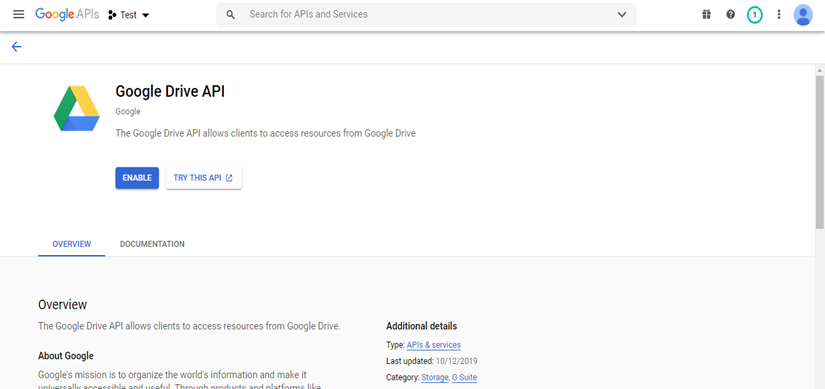Click the user account avatar
Screen dimensions: 825x389
tap(803, 15)
